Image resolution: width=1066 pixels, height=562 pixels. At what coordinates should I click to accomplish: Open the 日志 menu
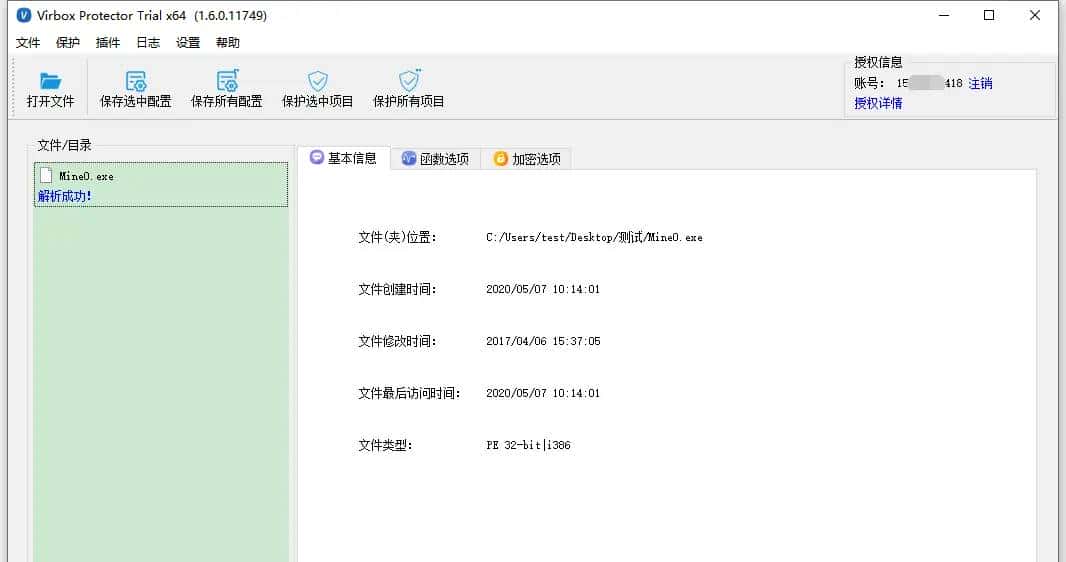point(148,43)
